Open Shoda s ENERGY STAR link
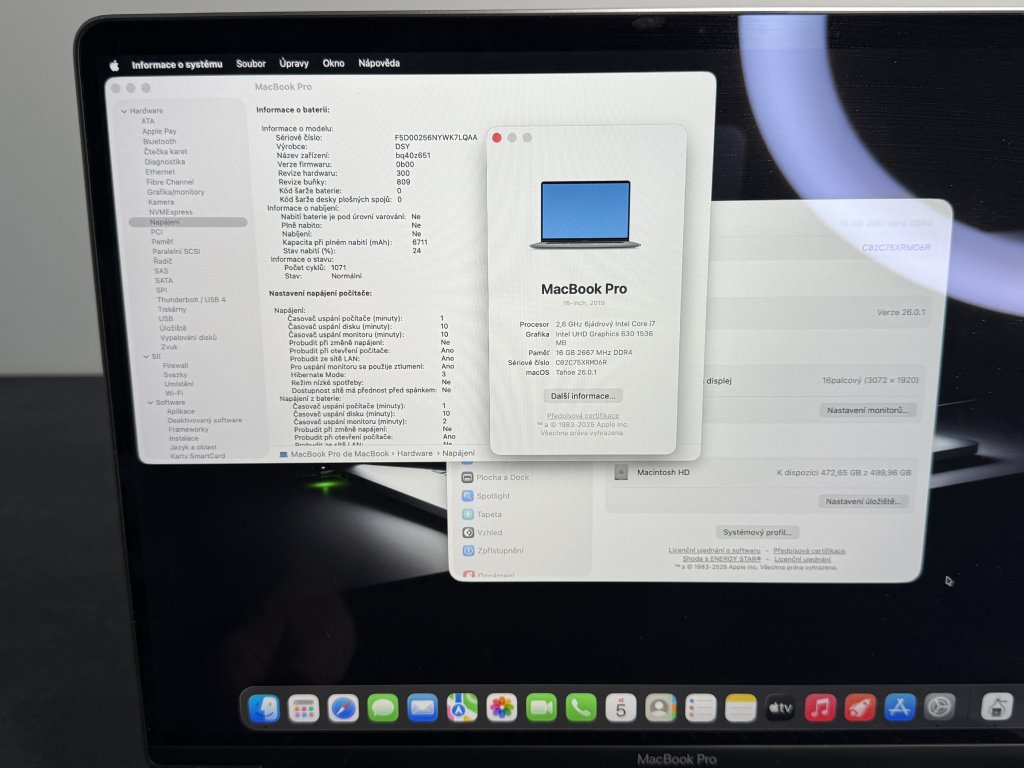The image size is (1024, 768). (x=722, y=559)
